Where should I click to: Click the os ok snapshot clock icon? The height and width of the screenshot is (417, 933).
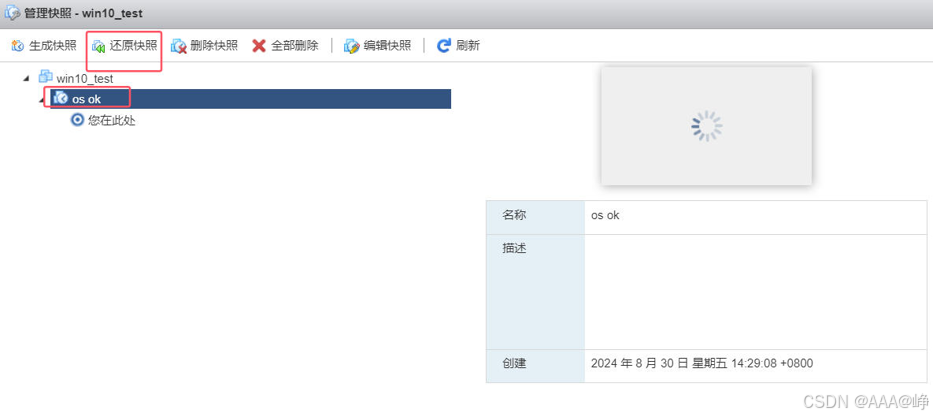(x=60, y=99)
